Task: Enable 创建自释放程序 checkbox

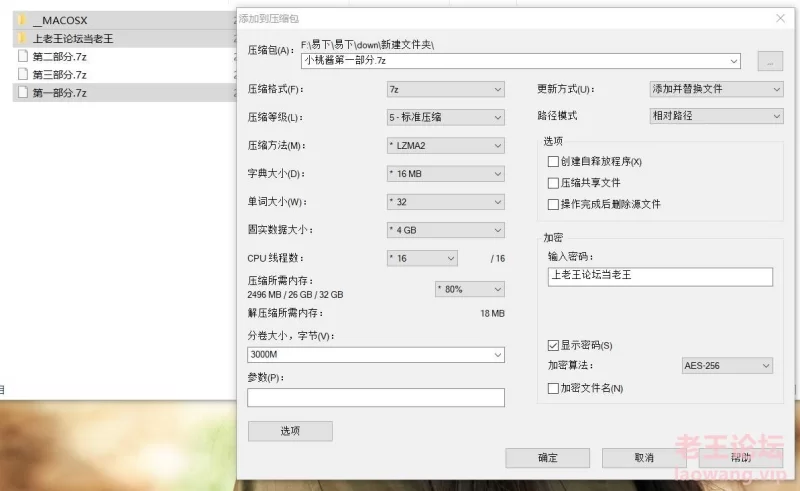Action: pos(553,161)
